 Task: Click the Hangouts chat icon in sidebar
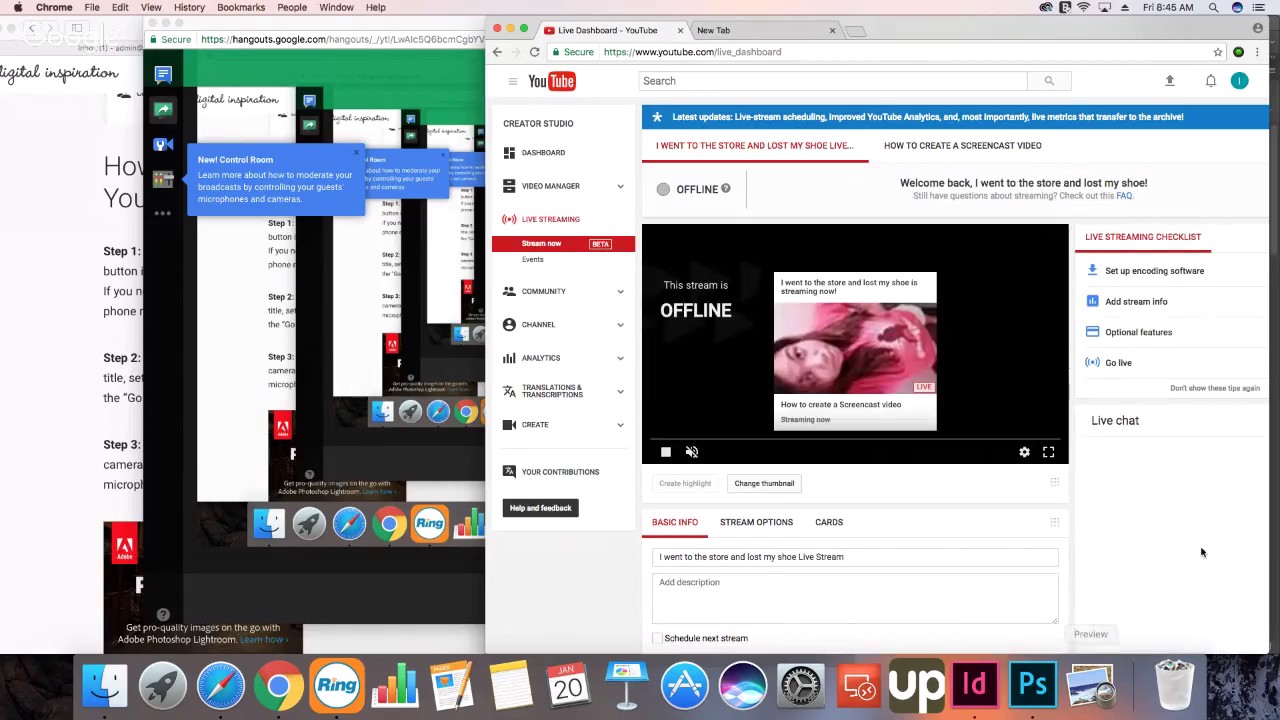(163, 74)
